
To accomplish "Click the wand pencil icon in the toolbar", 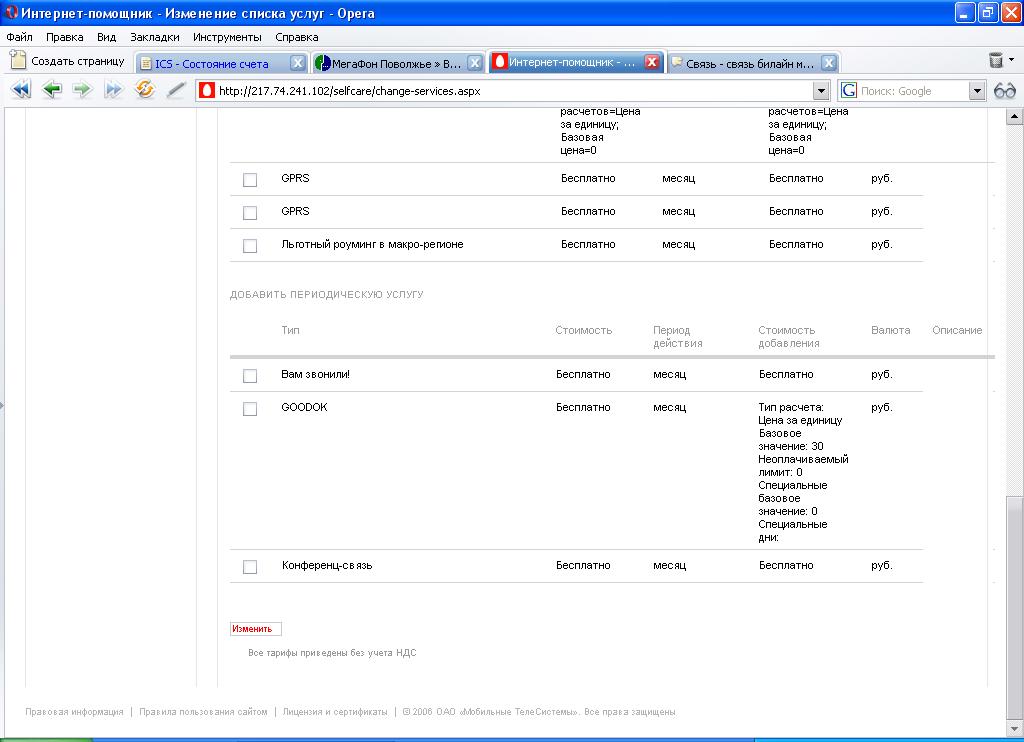I will point(176,90).
